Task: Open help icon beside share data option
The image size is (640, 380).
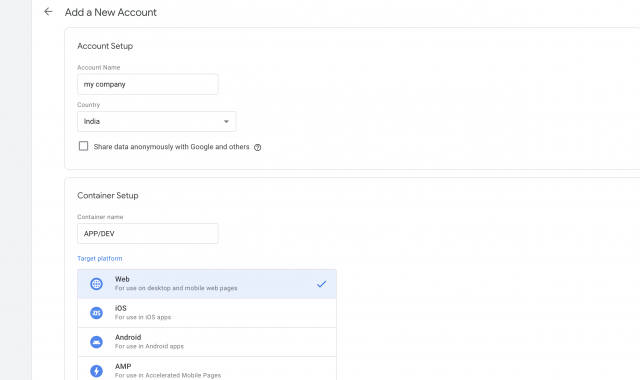Action: tap(258, 147)
